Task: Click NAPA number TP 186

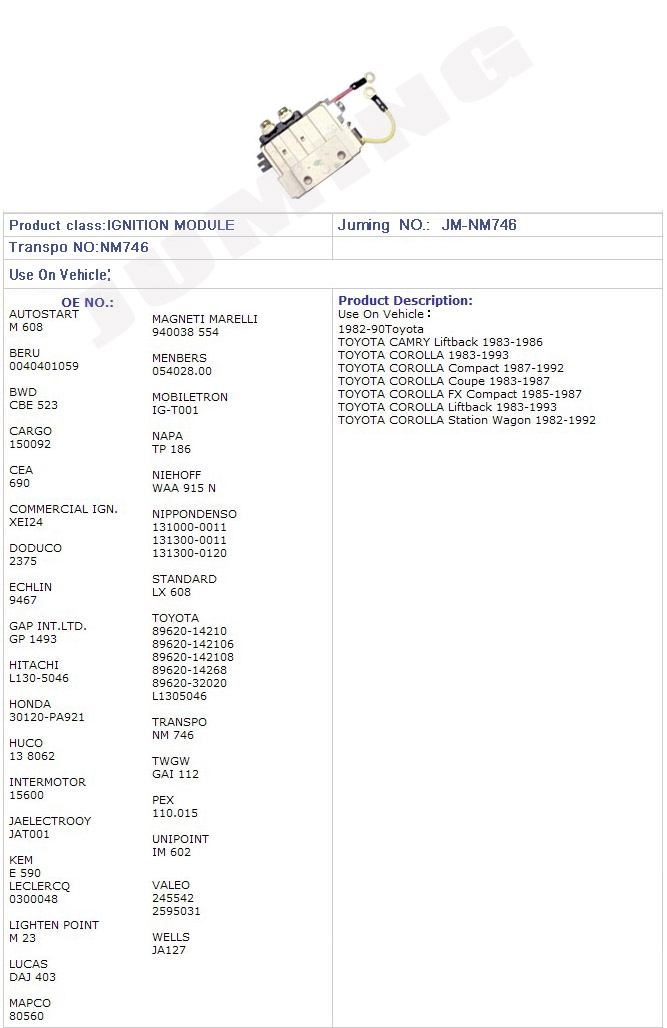Action: click(x=171, y=449)
